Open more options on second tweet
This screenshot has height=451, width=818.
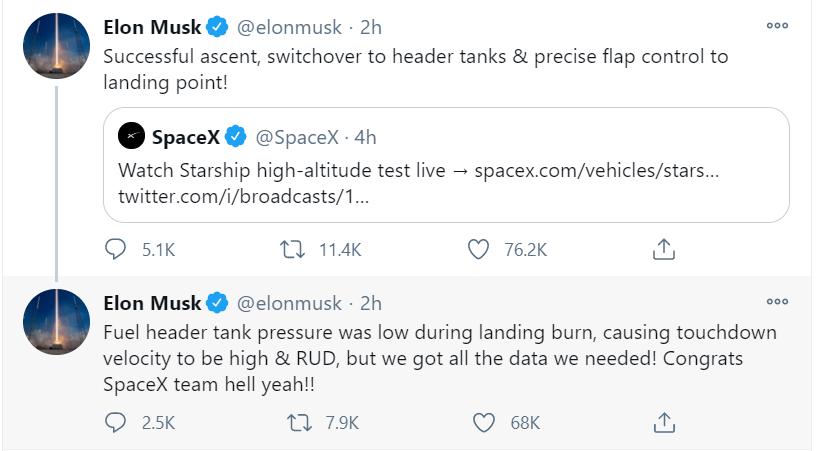[777, 301]
